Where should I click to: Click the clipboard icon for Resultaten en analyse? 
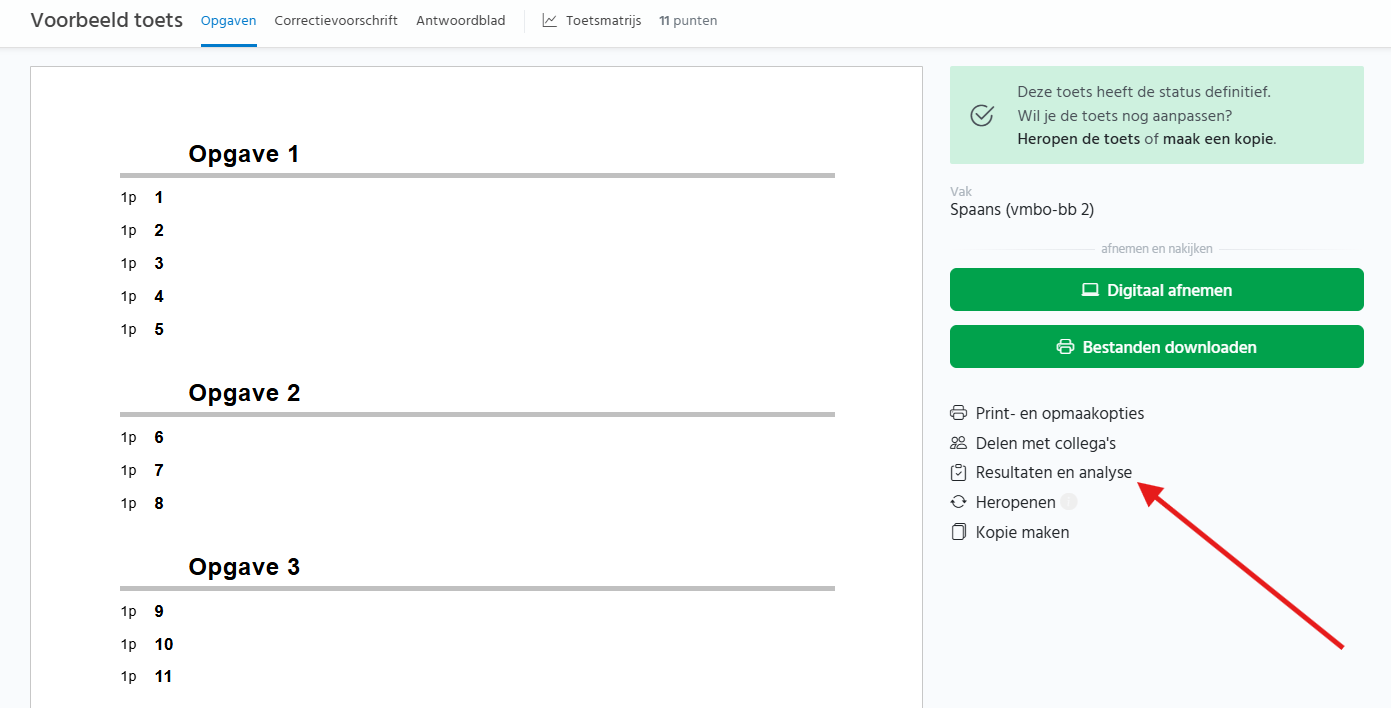pyautogui.click(x=958, y=473)
